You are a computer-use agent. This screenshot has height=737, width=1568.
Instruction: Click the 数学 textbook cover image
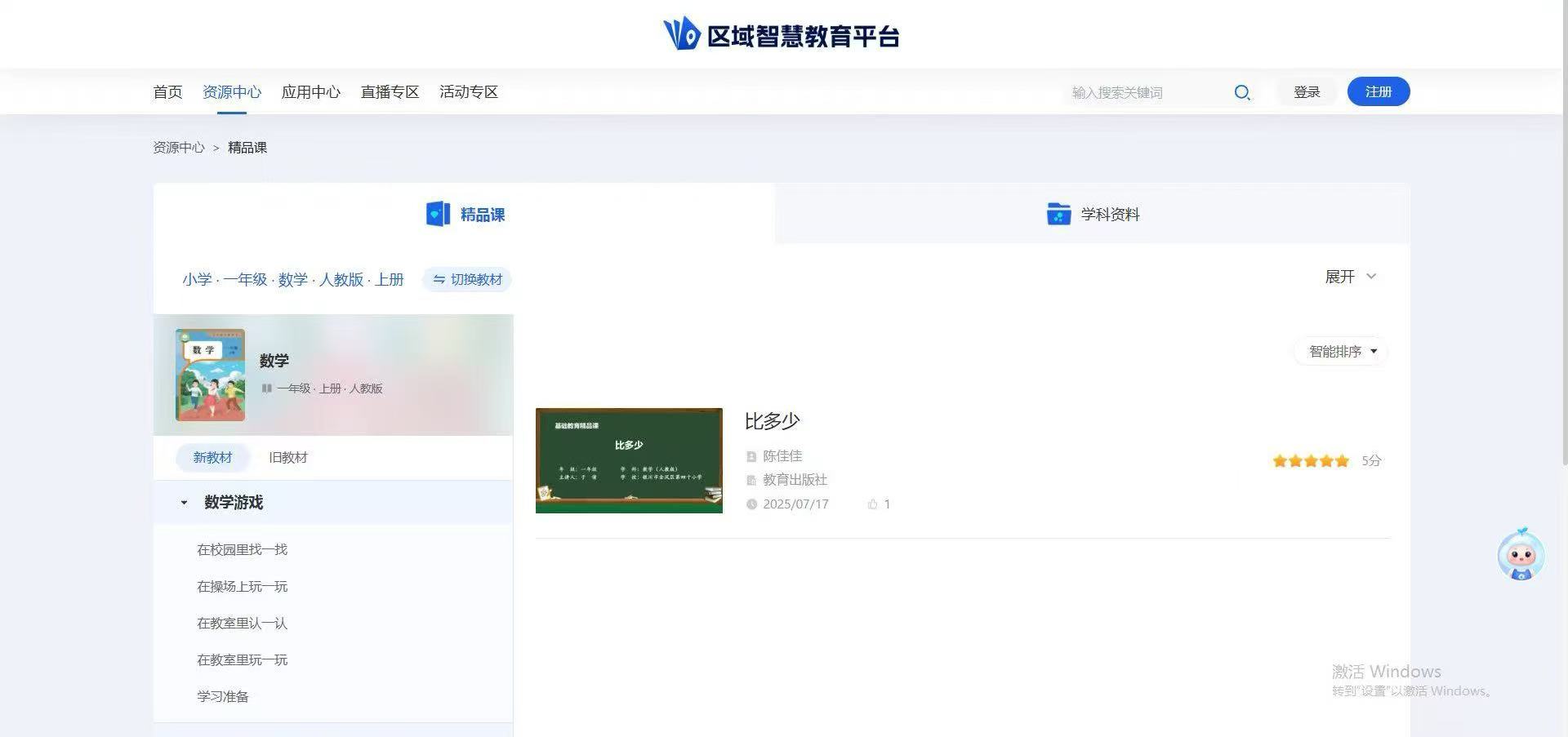[210, 375]
